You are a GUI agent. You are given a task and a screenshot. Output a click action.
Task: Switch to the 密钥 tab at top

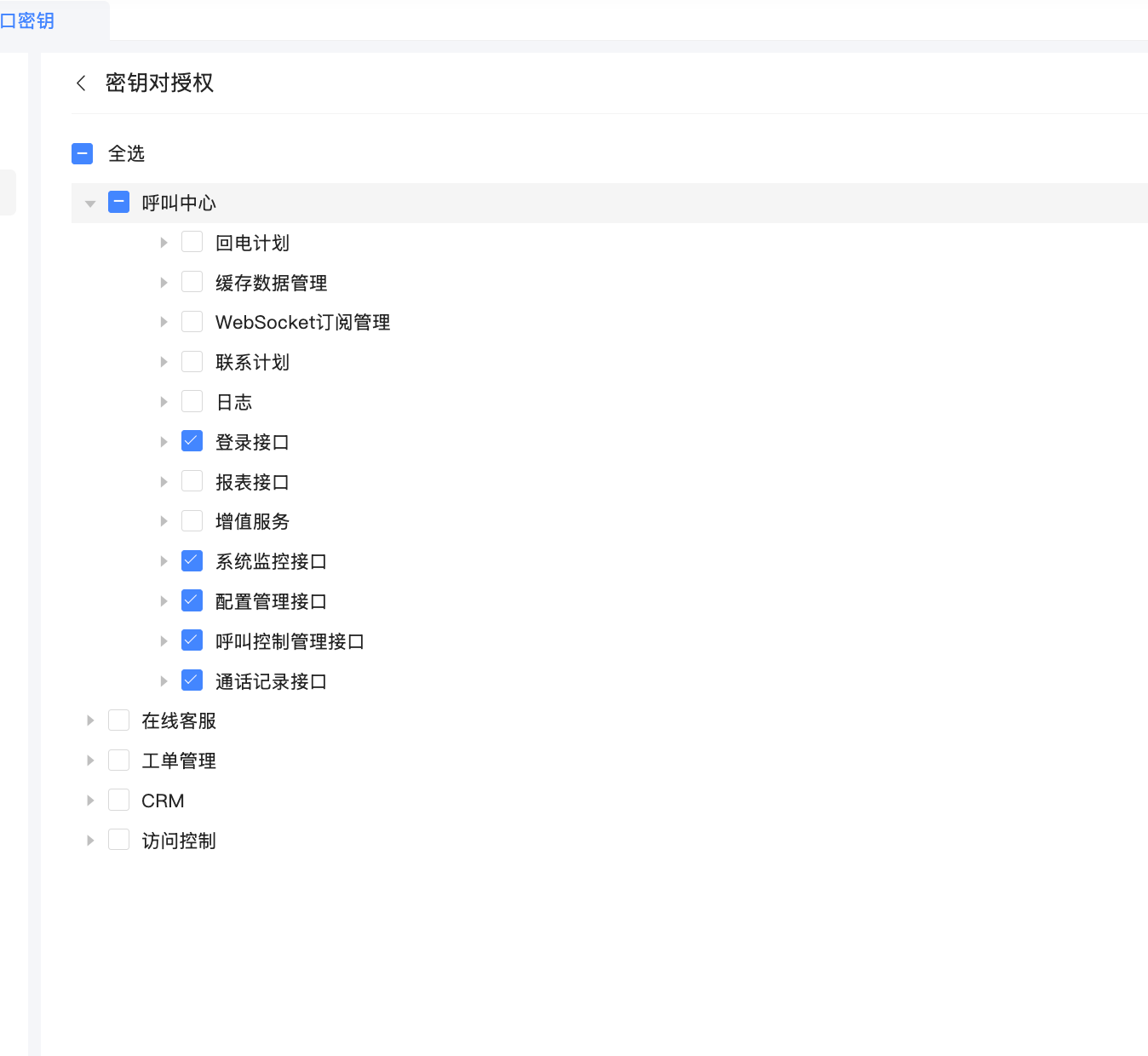30,20
